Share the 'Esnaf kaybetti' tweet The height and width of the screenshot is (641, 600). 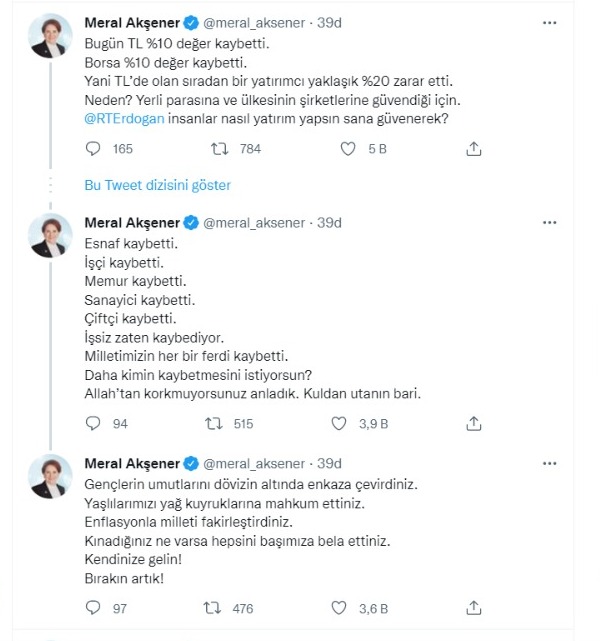(x=473, y=424)
